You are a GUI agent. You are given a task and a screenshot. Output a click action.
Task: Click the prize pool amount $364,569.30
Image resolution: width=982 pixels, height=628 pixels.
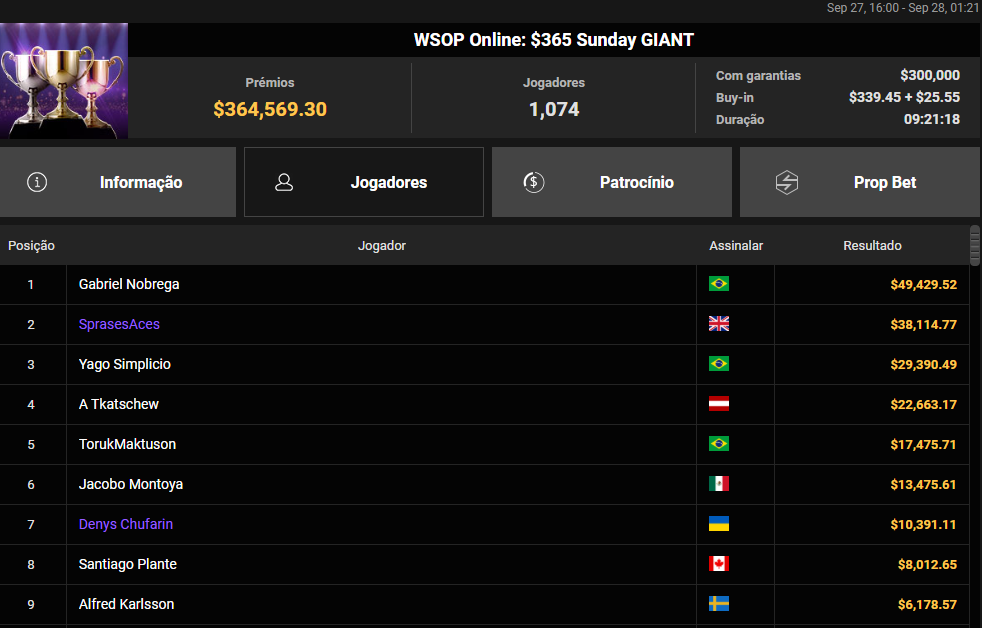270,110
